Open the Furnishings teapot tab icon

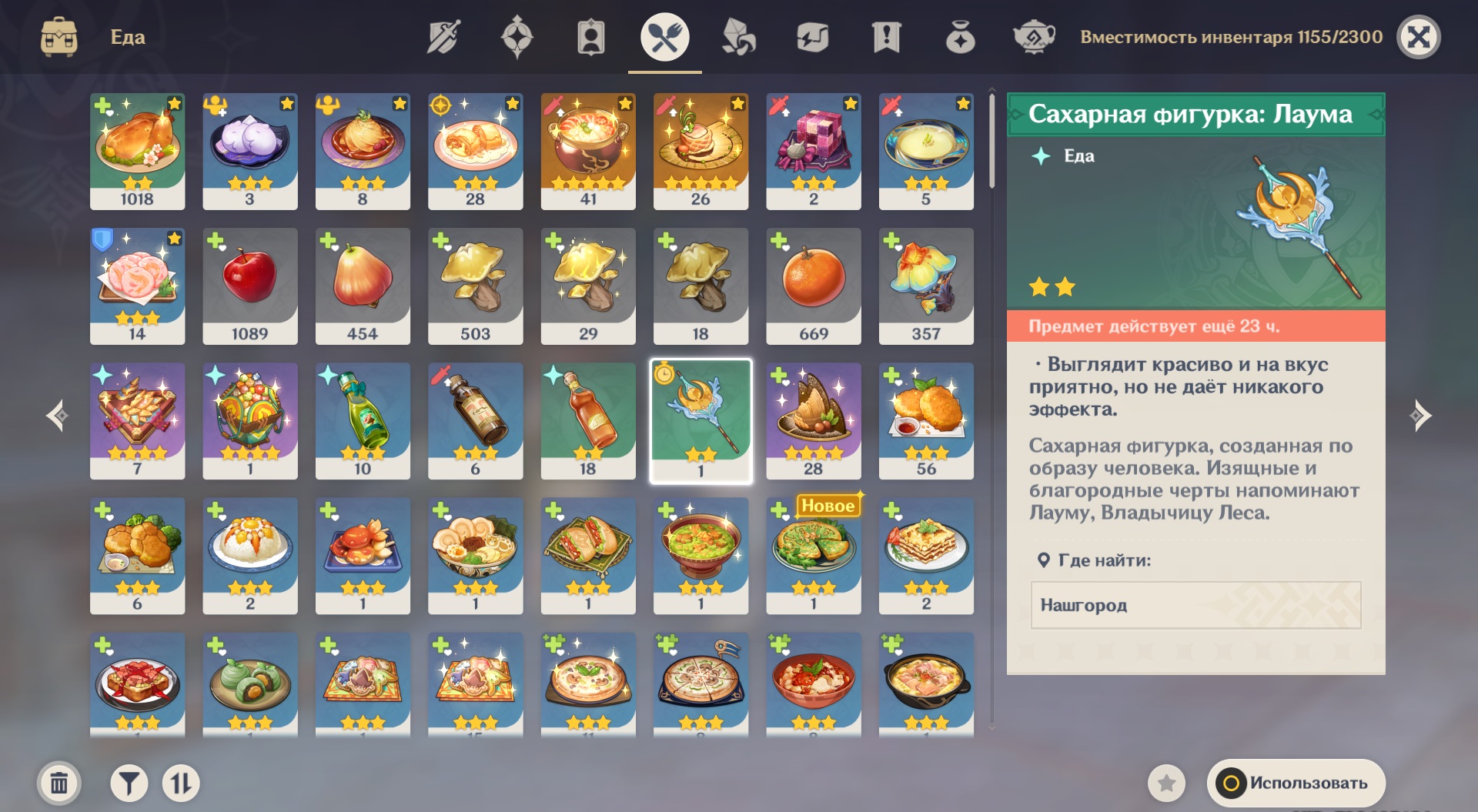pyautogui.click(x=1034, y=37)
